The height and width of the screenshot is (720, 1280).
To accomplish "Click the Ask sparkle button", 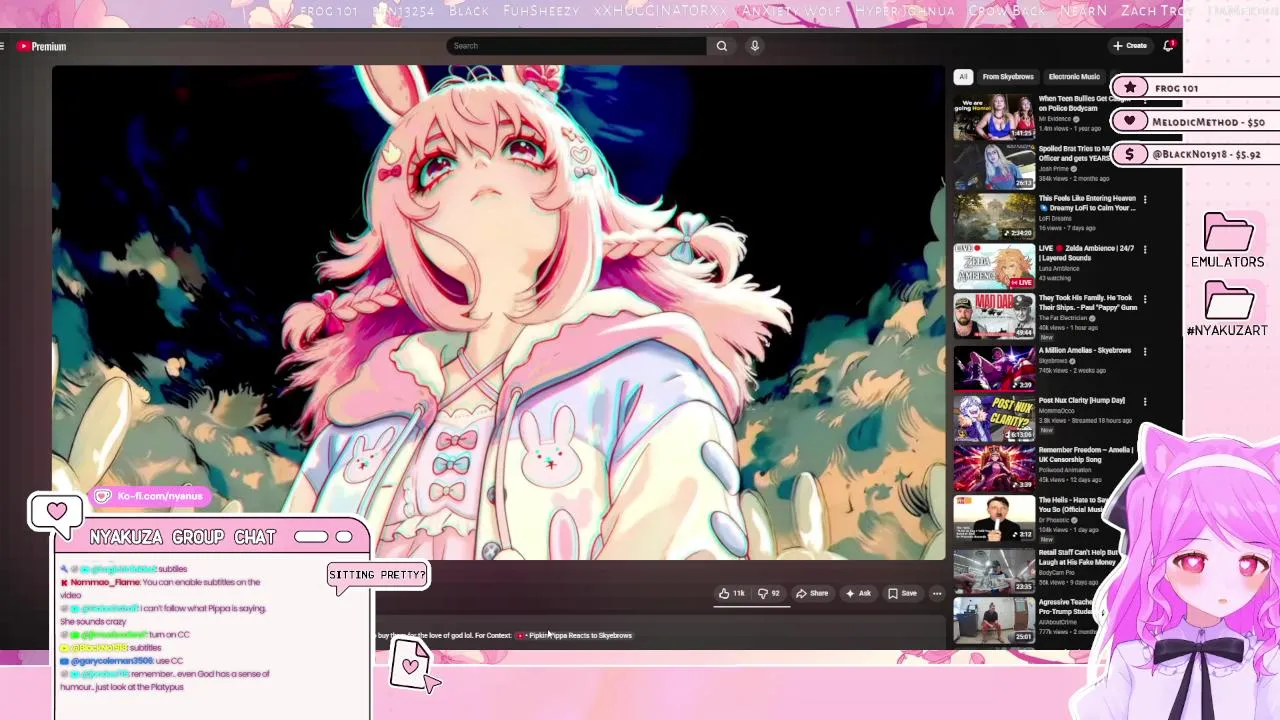I will point(858,593).
